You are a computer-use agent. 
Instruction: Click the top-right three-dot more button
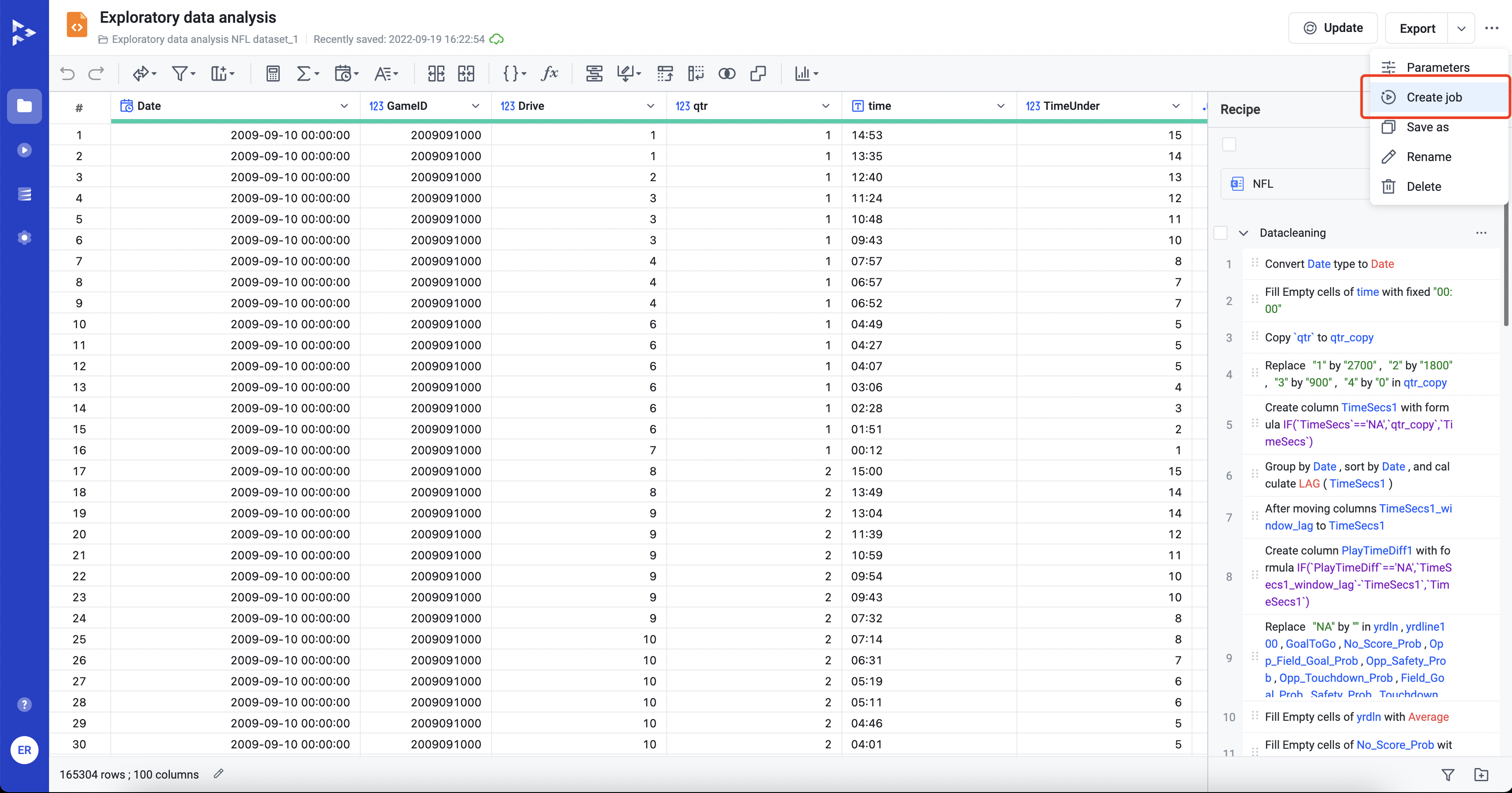1491,28
